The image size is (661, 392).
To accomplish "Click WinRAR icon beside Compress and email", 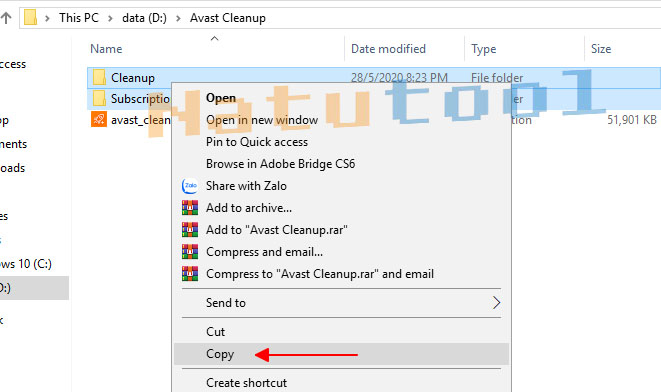I will pos(190,252).
